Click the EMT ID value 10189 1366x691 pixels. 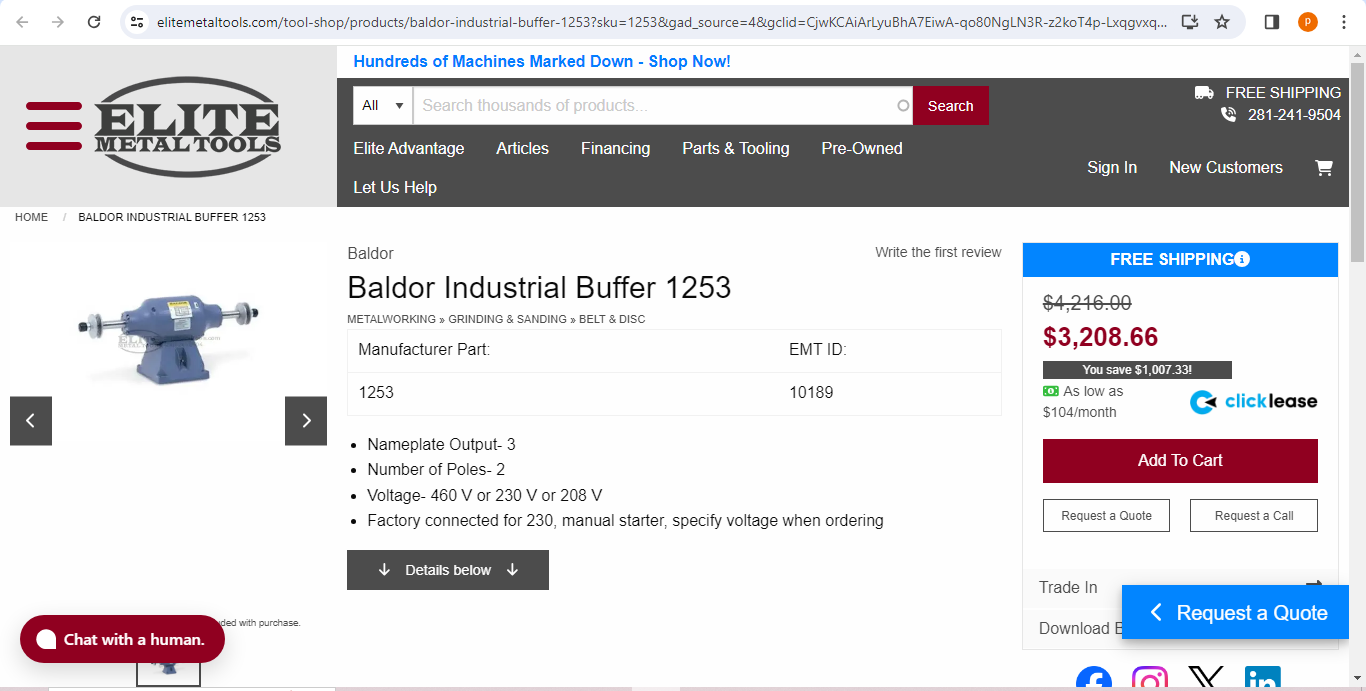pyautogui.click(x=811, y=392)
